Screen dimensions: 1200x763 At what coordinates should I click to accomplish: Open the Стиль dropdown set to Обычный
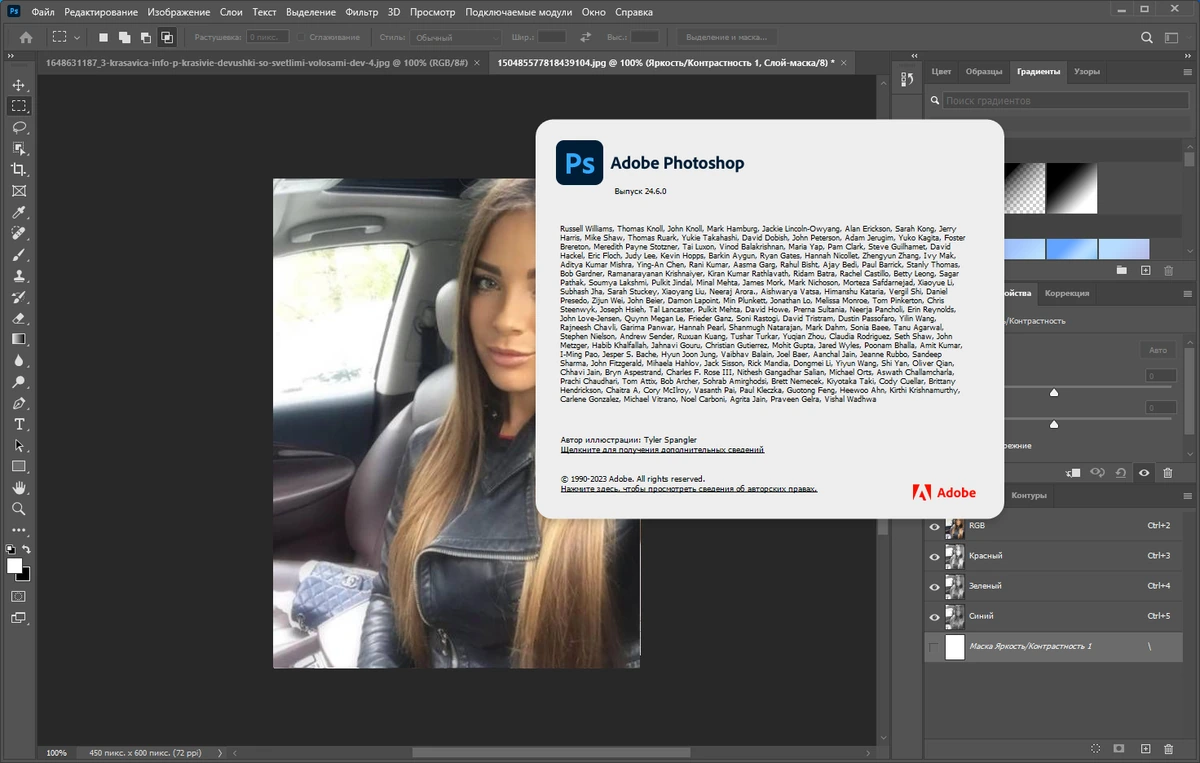coord(454,37)
